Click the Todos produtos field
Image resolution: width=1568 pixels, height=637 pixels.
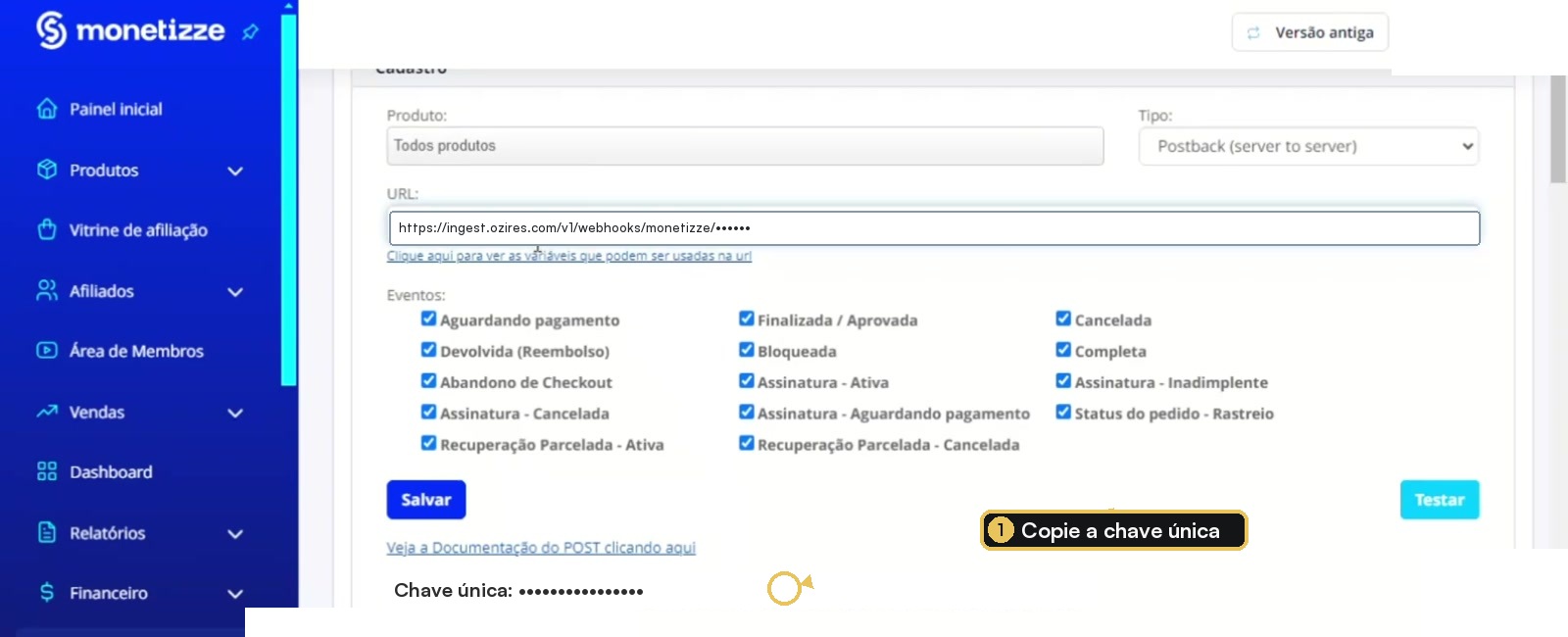745,146
